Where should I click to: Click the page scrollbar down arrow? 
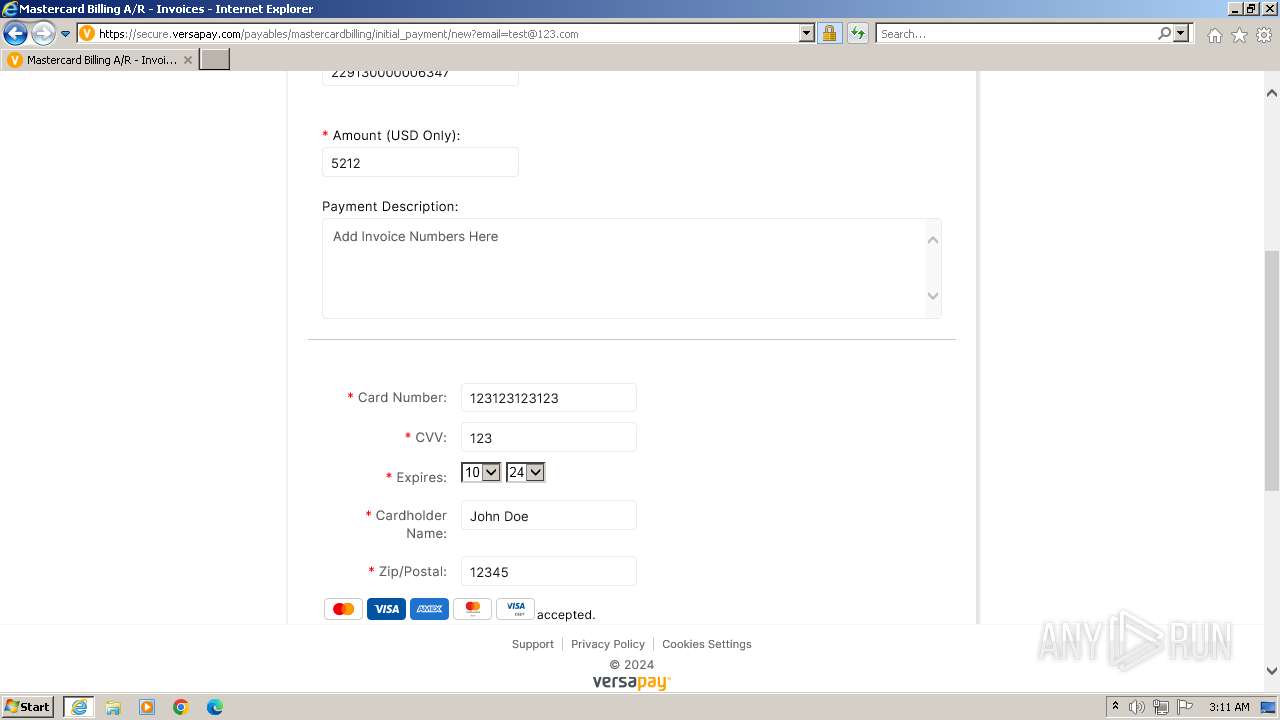click(x=1271, y=671)
